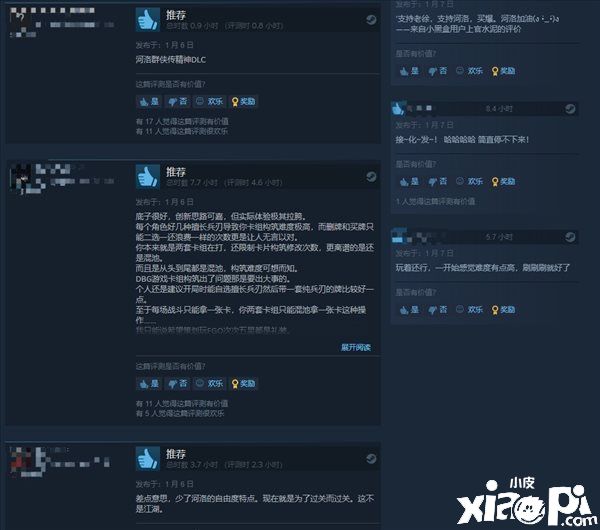Open the first reviewer's avatar profile
This screenshot has width=600, height=530.
[24, 22]
